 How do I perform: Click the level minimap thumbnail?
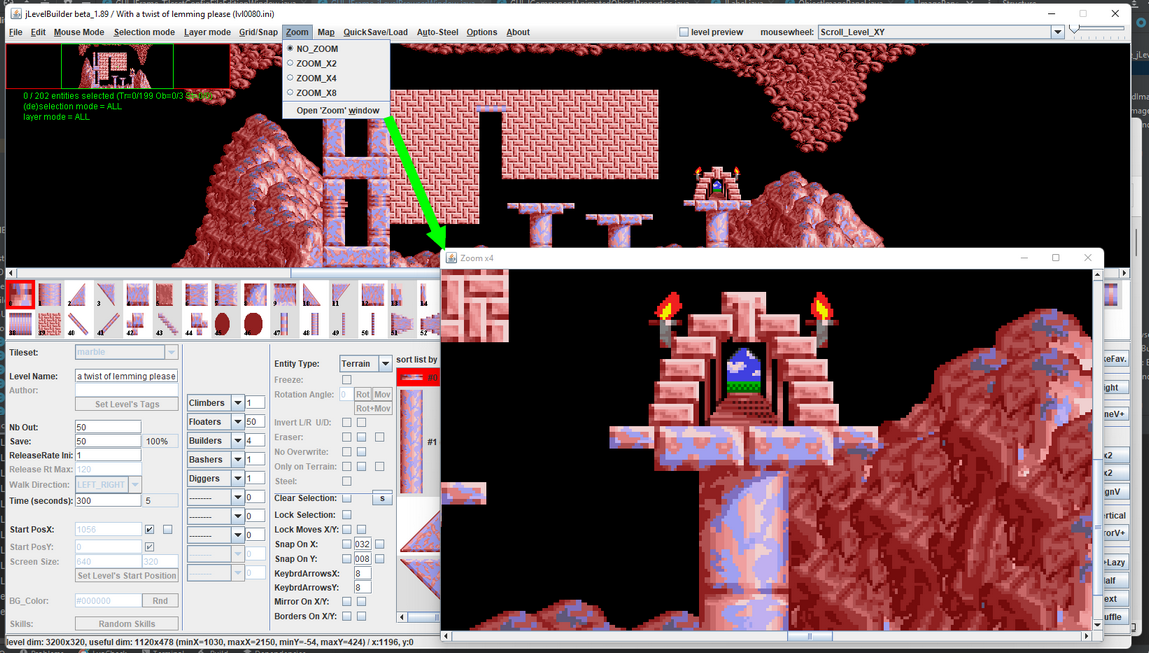tap(117, 66)
